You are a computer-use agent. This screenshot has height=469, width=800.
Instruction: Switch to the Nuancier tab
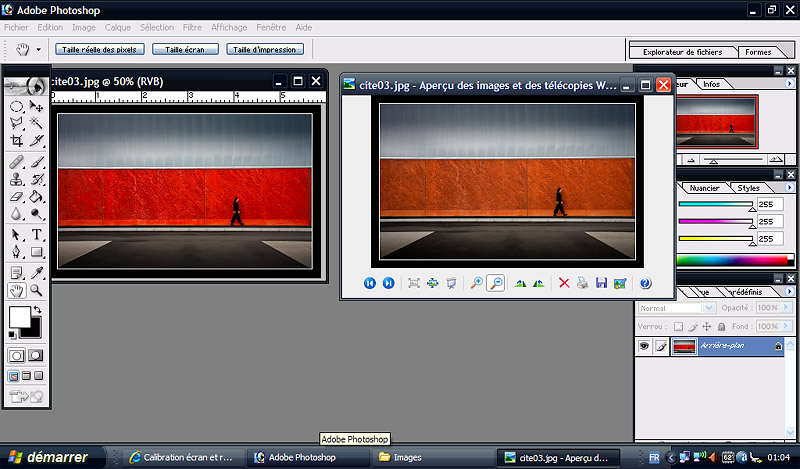coord(705,188)
